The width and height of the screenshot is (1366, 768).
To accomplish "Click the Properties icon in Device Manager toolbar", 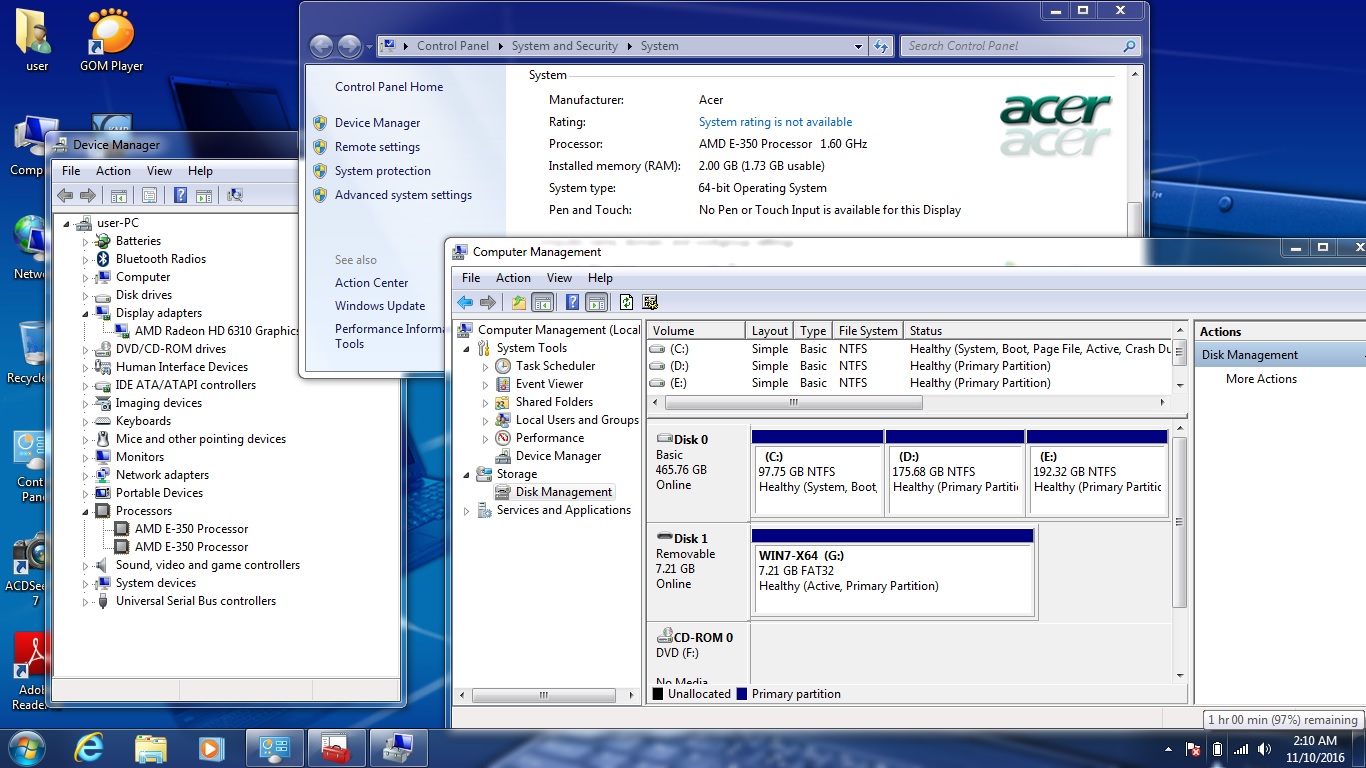I will point(149,196).
